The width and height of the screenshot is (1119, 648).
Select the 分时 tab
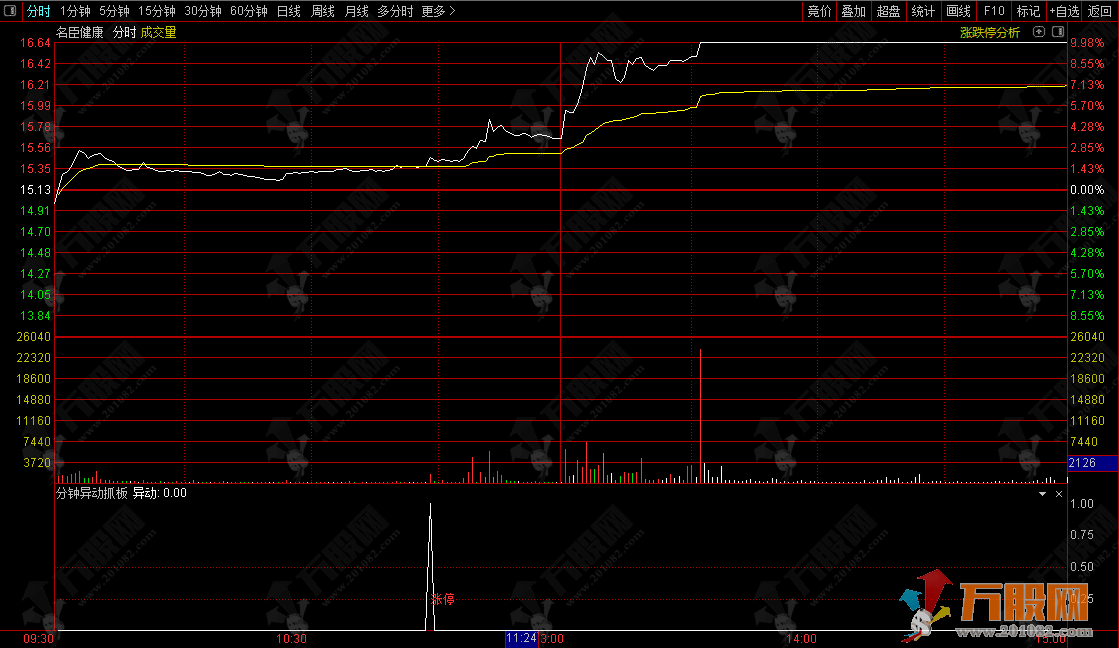pos(38,11)
